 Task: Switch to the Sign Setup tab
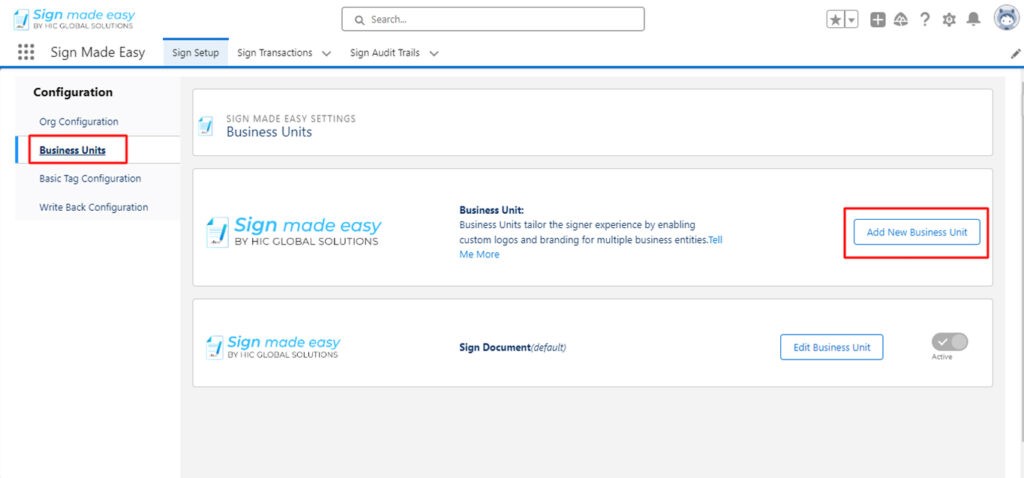pos(195,53)
